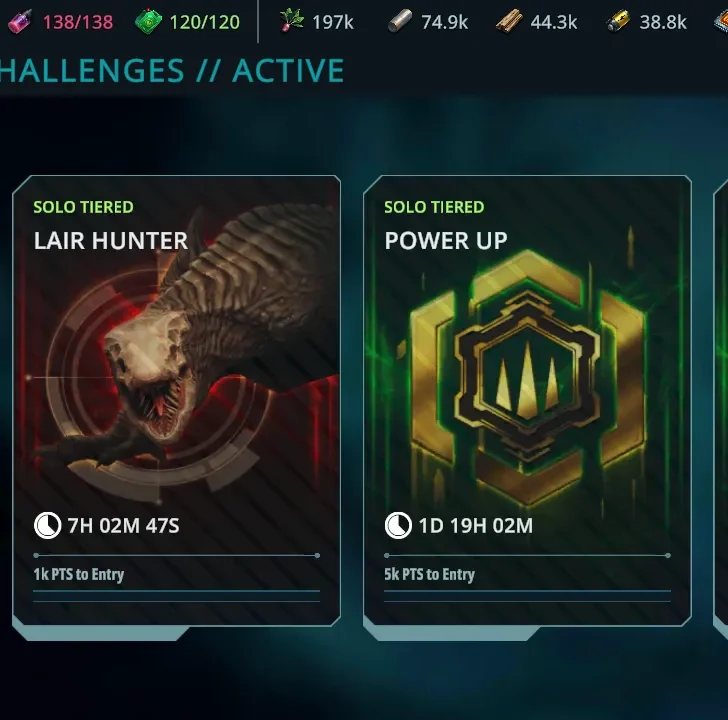Click the green tank fuel icon
Image resolution: width=728 pixels, height=720 pixels.
[x=149, y=21]
